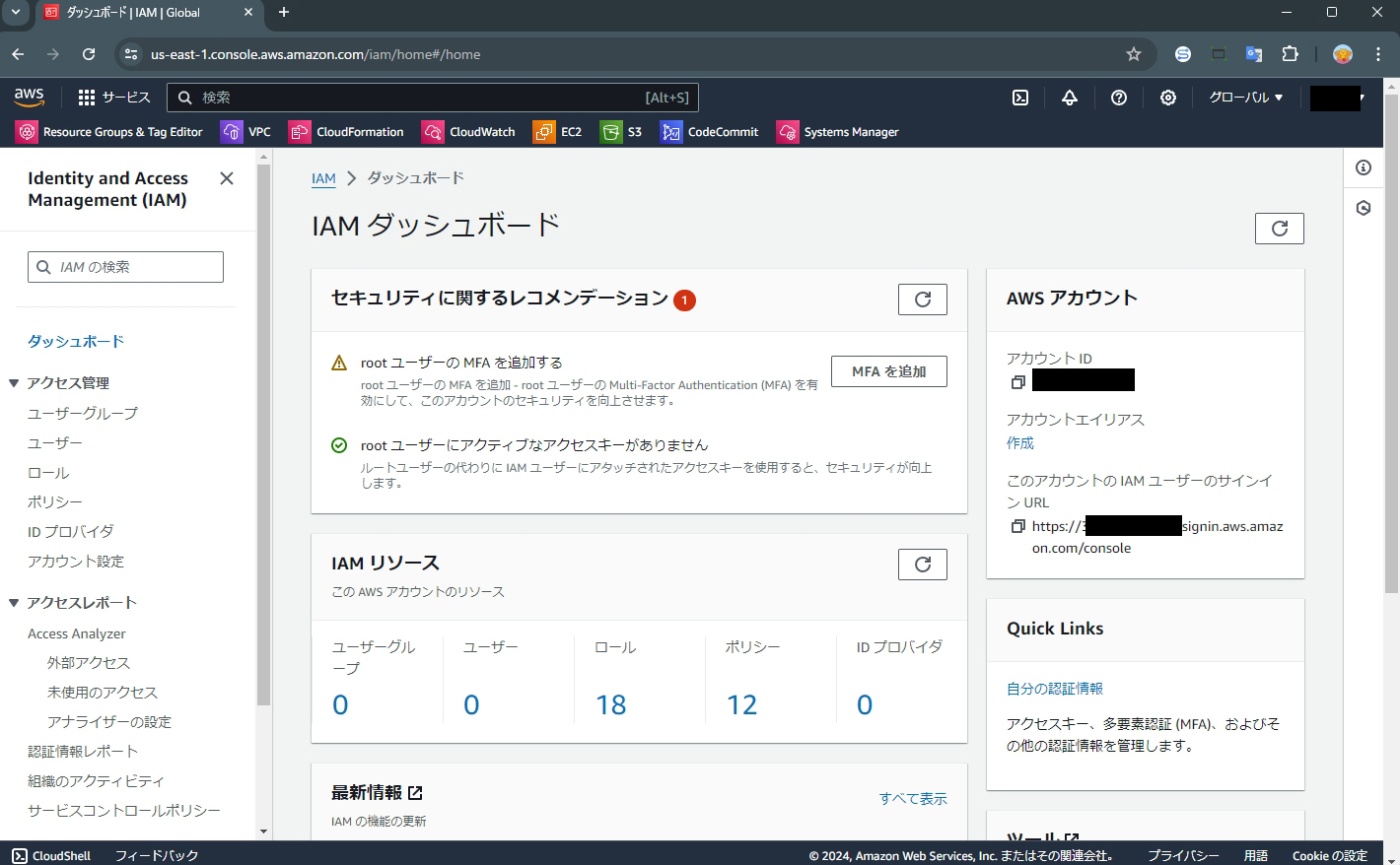Open アカウント設定 in the sidebar

[x=76, y=561]
